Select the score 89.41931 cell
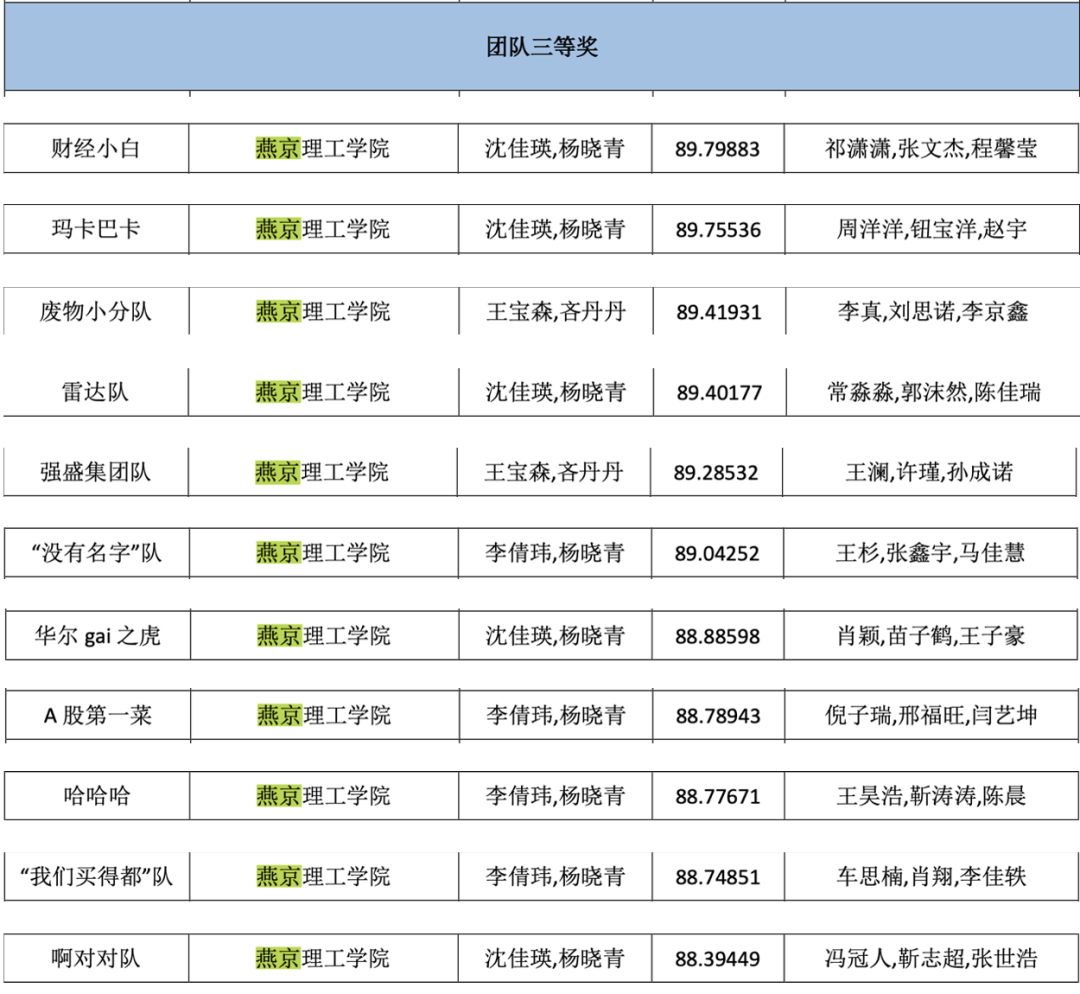This screenshot has width=1080, height=994. 718,312
